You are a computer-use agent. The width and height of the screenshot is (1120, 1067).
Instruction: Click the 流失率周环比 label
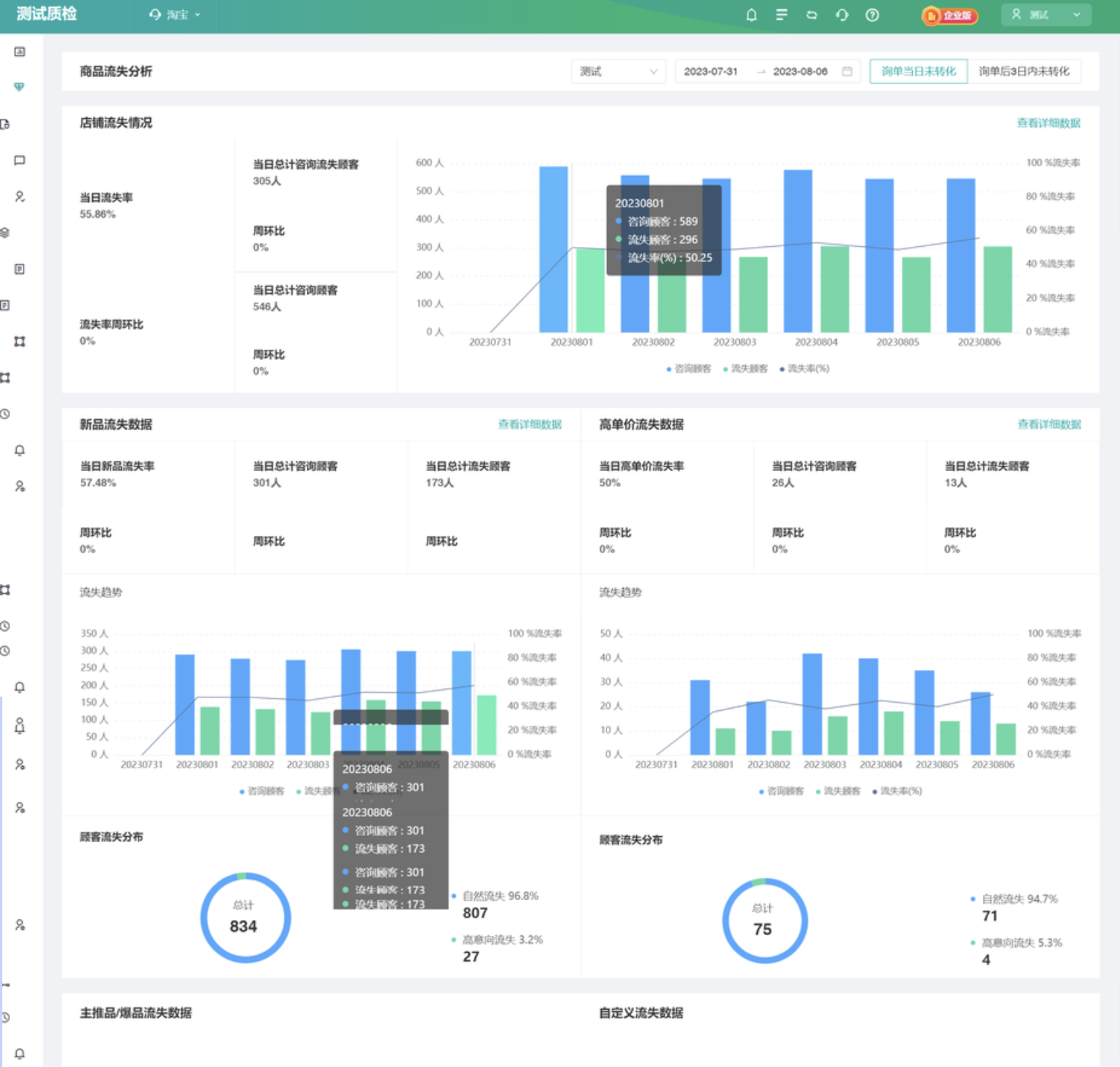coord(111,325)
